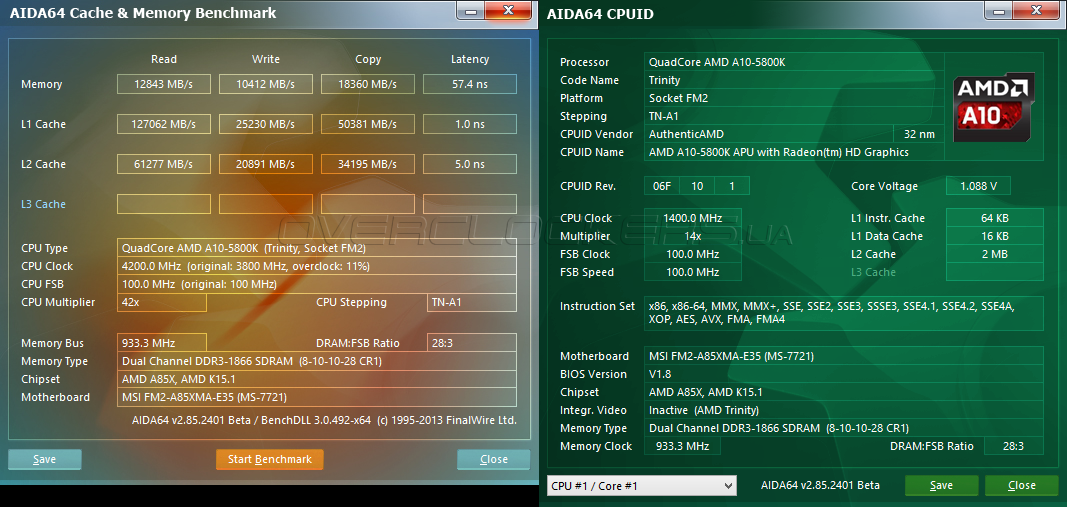Click Start Benchmark button
This screenshot has height=507, width=1067.
[x=269, y=459]
